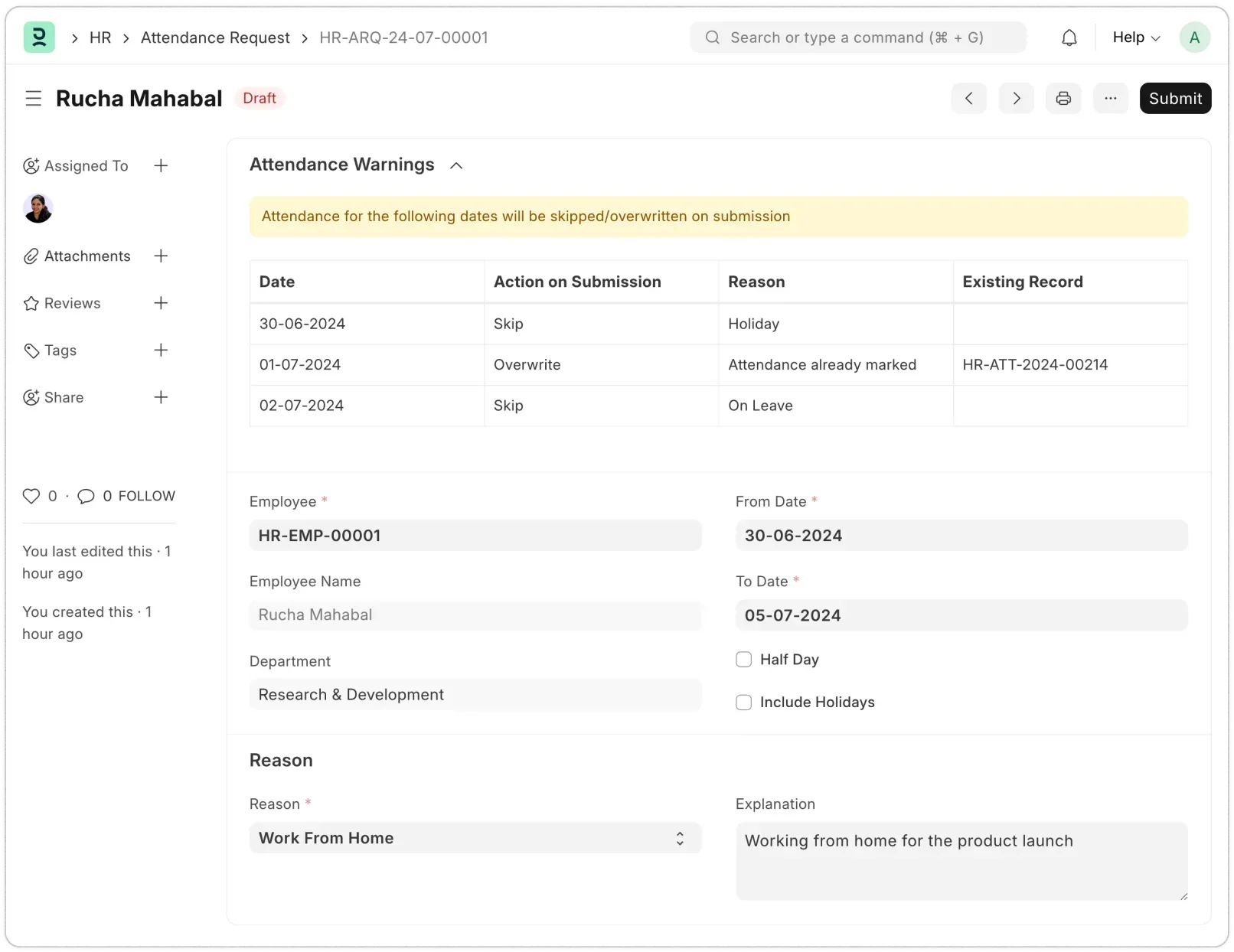Navigate to previous record with back arrow
Screen dimensions: 1234x952
click(968, 98)
